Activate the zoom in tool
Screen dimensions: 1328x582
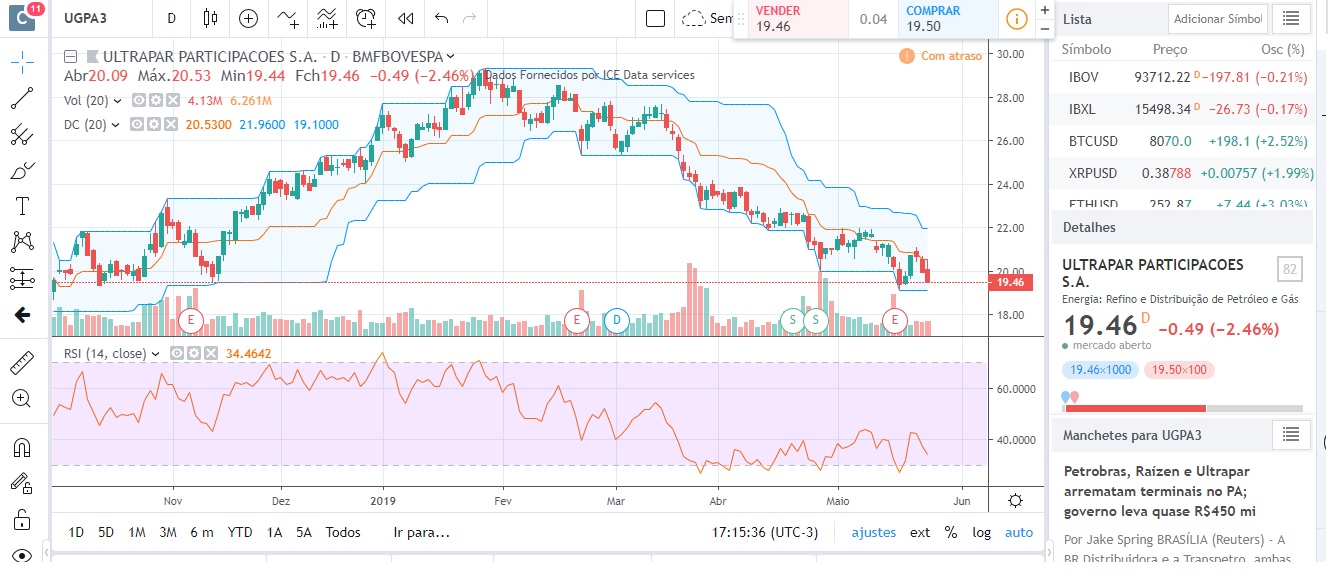[22, 398]
